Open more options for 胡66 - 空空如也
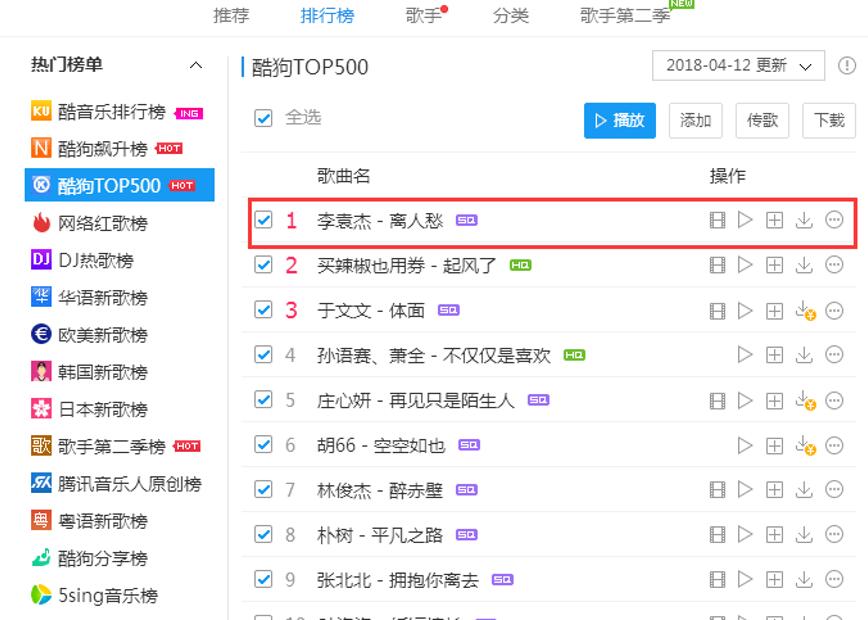 pos(834,446)
